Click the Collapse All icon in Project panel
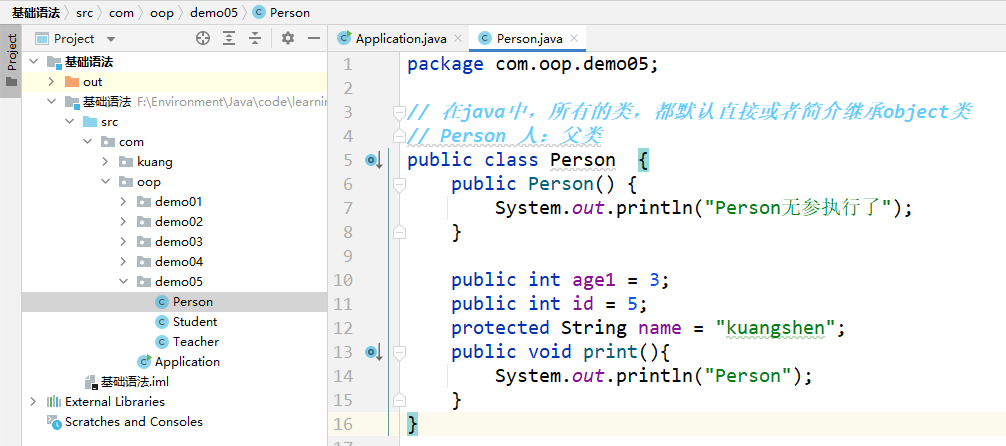The height and width of the screenshot is (446, 1006). [x=255, y=39]
